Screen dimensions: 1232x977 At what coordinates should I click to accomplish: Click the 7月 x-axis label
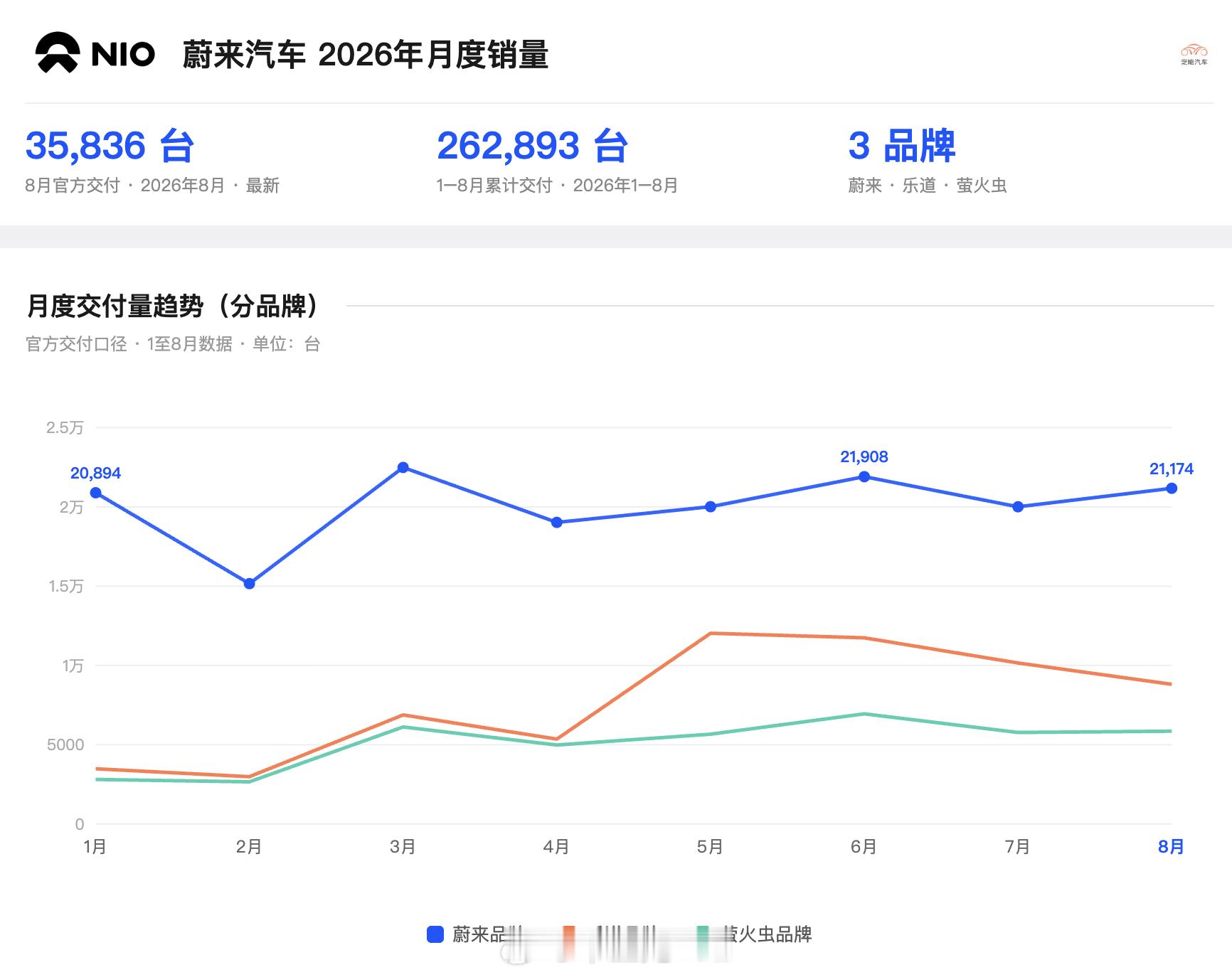[1017, 847]
